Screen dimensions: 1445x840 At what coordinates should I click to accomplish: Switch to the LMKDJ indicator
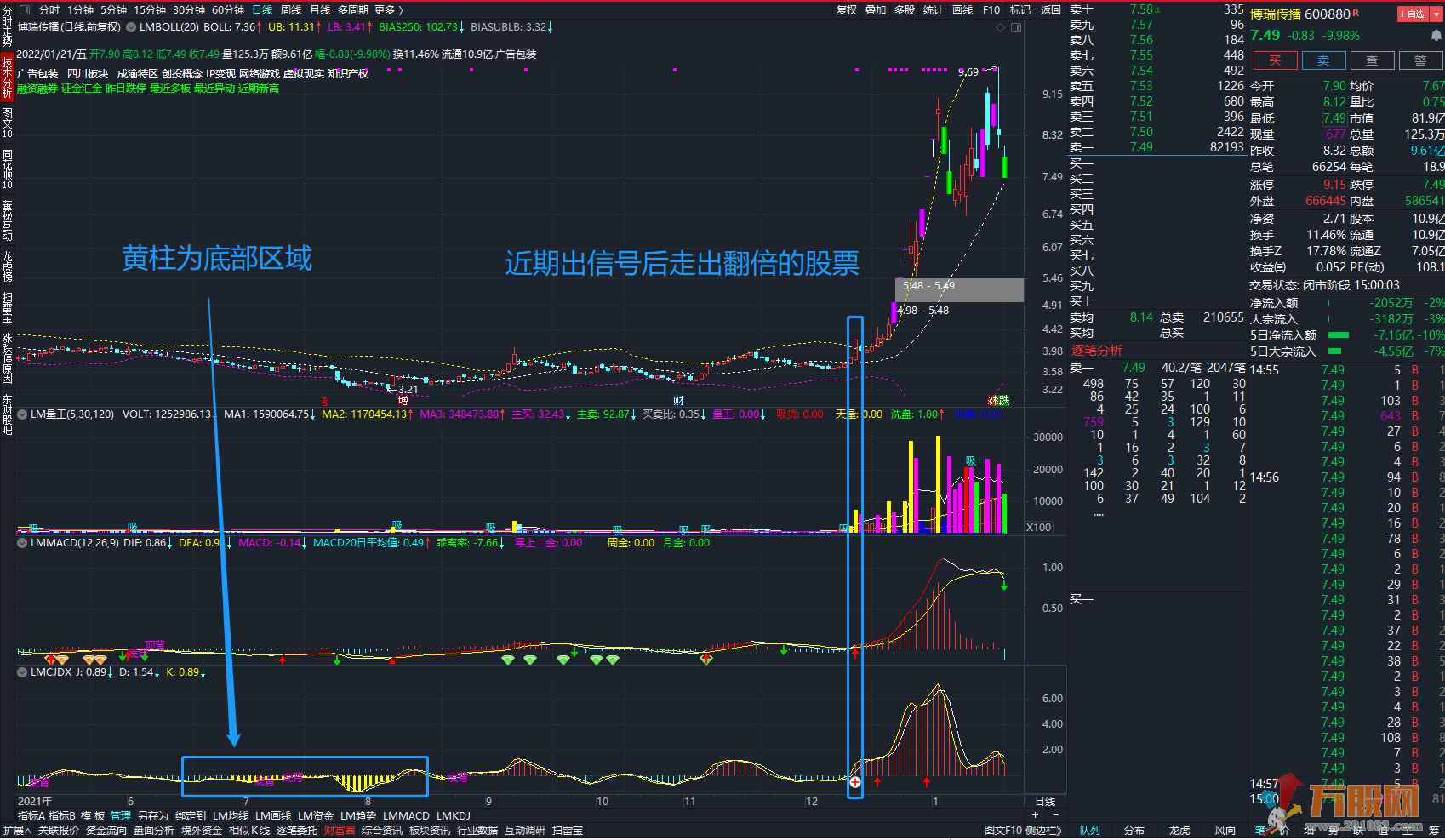pyautogui.click(x=454, y=815)
